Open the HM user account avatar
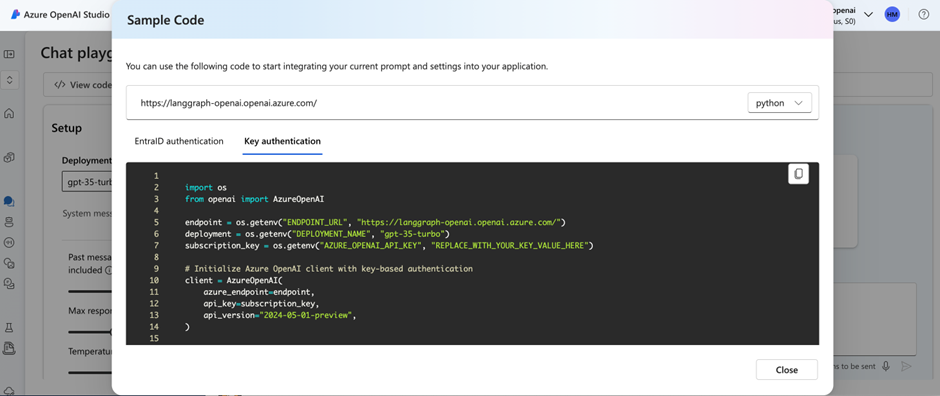This screenshot has height=396, width=940. pyautogui.click(x=892, y=14)
